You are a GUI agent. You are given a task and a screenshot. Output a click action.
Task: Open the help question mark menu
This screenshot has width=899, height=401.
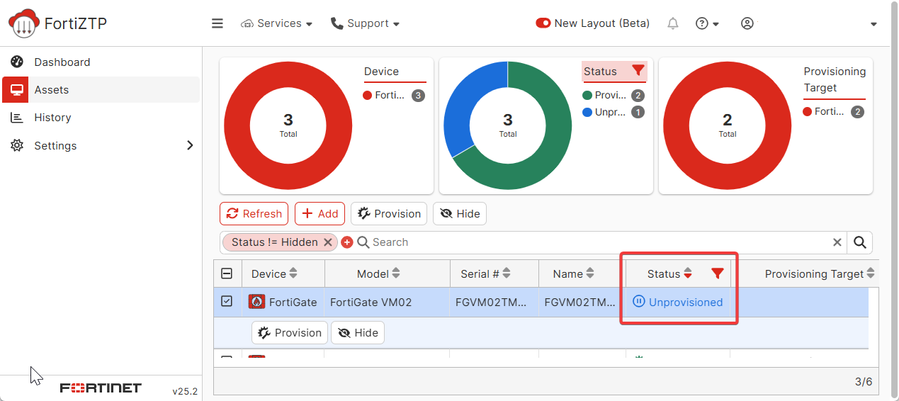pos(707,24)
